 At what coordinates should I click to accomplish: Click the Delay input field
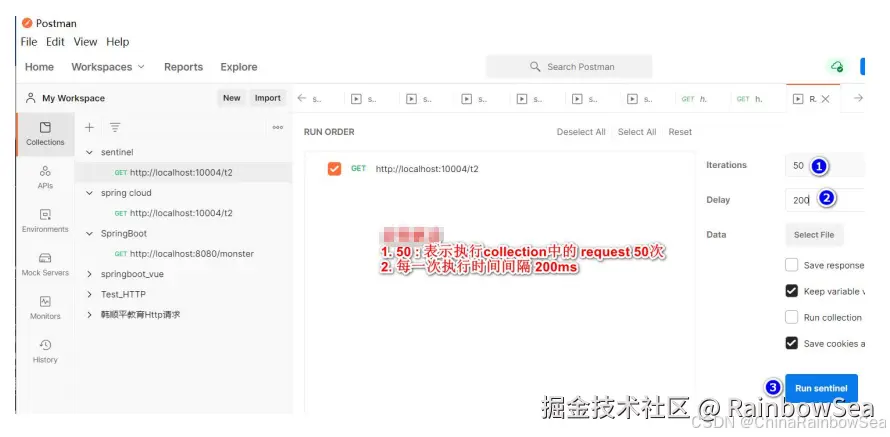825,200
